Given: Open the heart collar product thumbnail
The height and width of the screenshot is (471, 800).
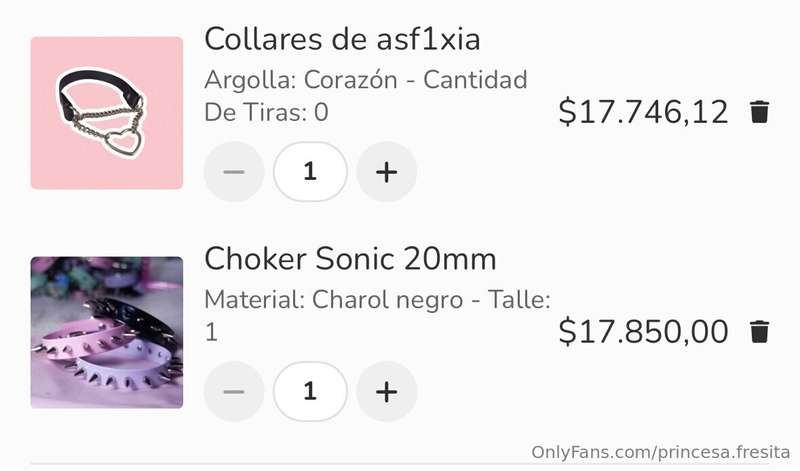Looking at the screenshot, I should coord(107,113).
